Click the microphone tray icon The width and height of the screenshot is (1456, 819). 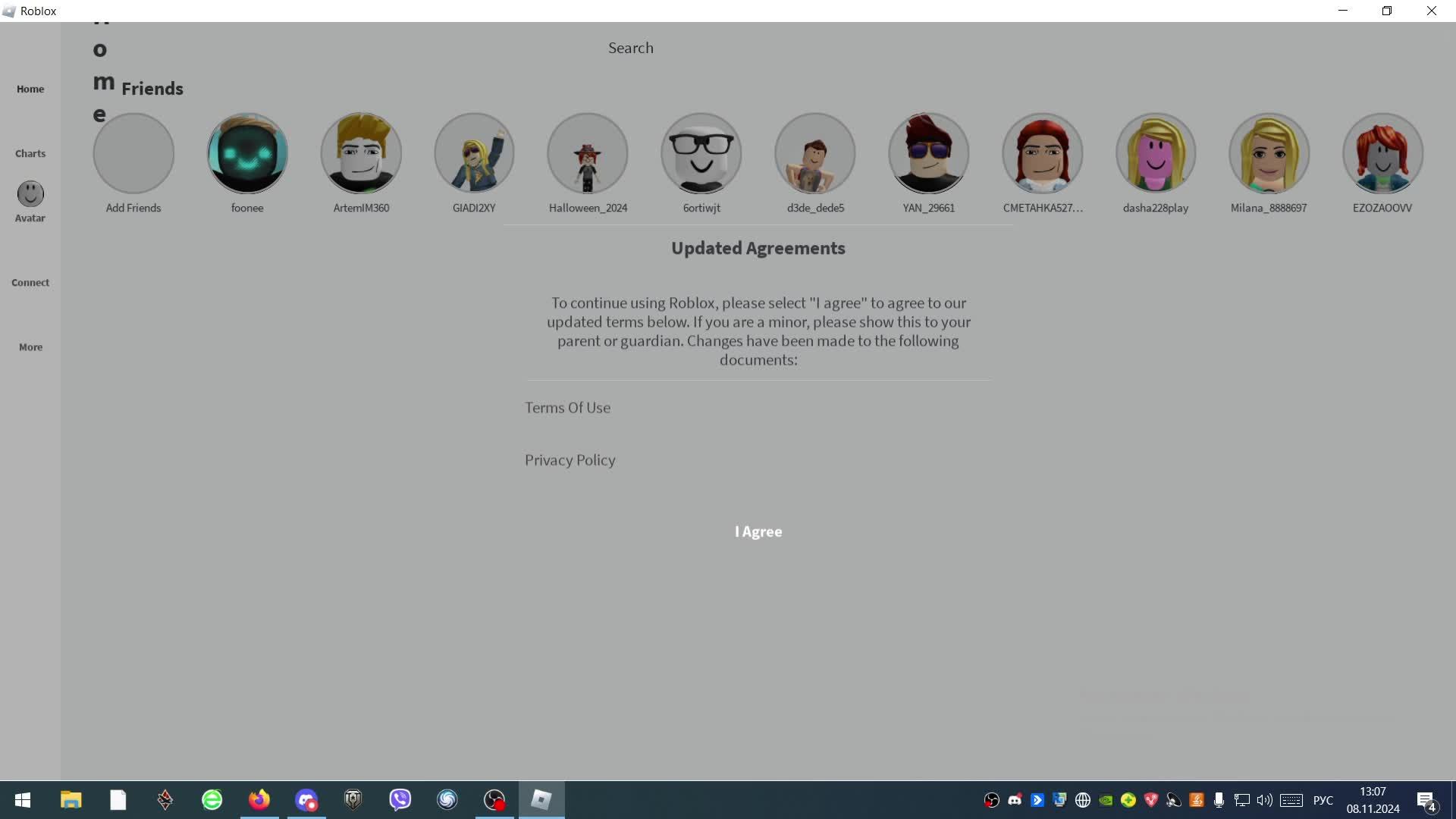(1219, 800)
